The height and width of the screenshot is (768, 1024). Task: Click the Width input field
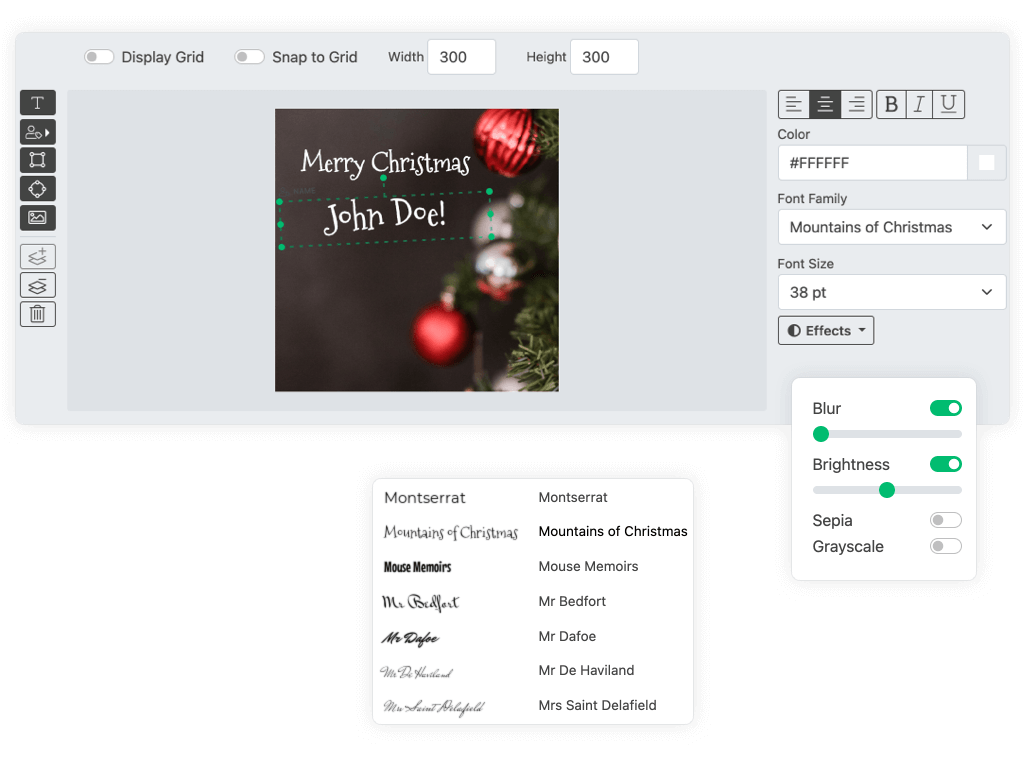click(x=461, y=57)
